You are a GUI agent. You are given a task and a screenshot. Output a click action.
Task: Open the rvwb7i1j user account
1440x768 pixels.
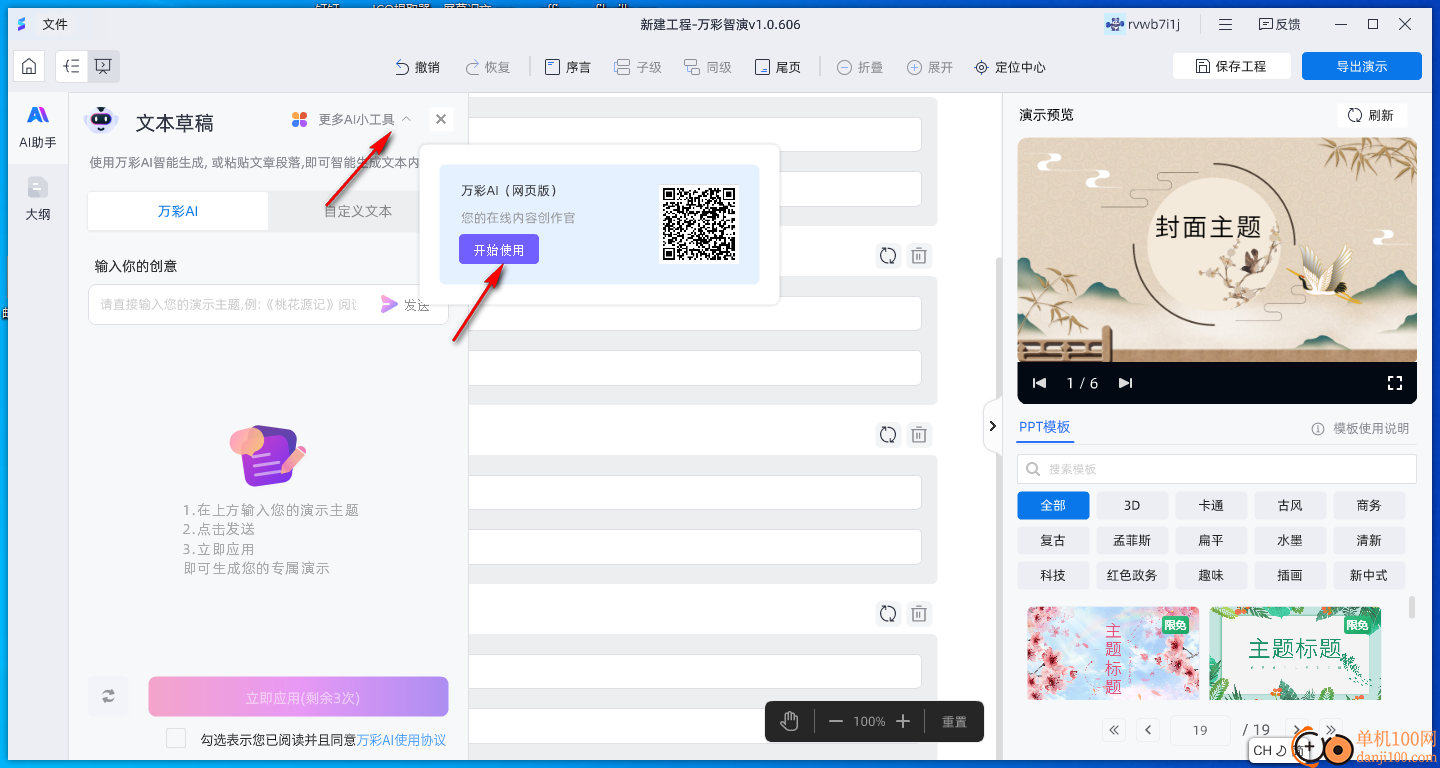click(x=1143, y=24)
